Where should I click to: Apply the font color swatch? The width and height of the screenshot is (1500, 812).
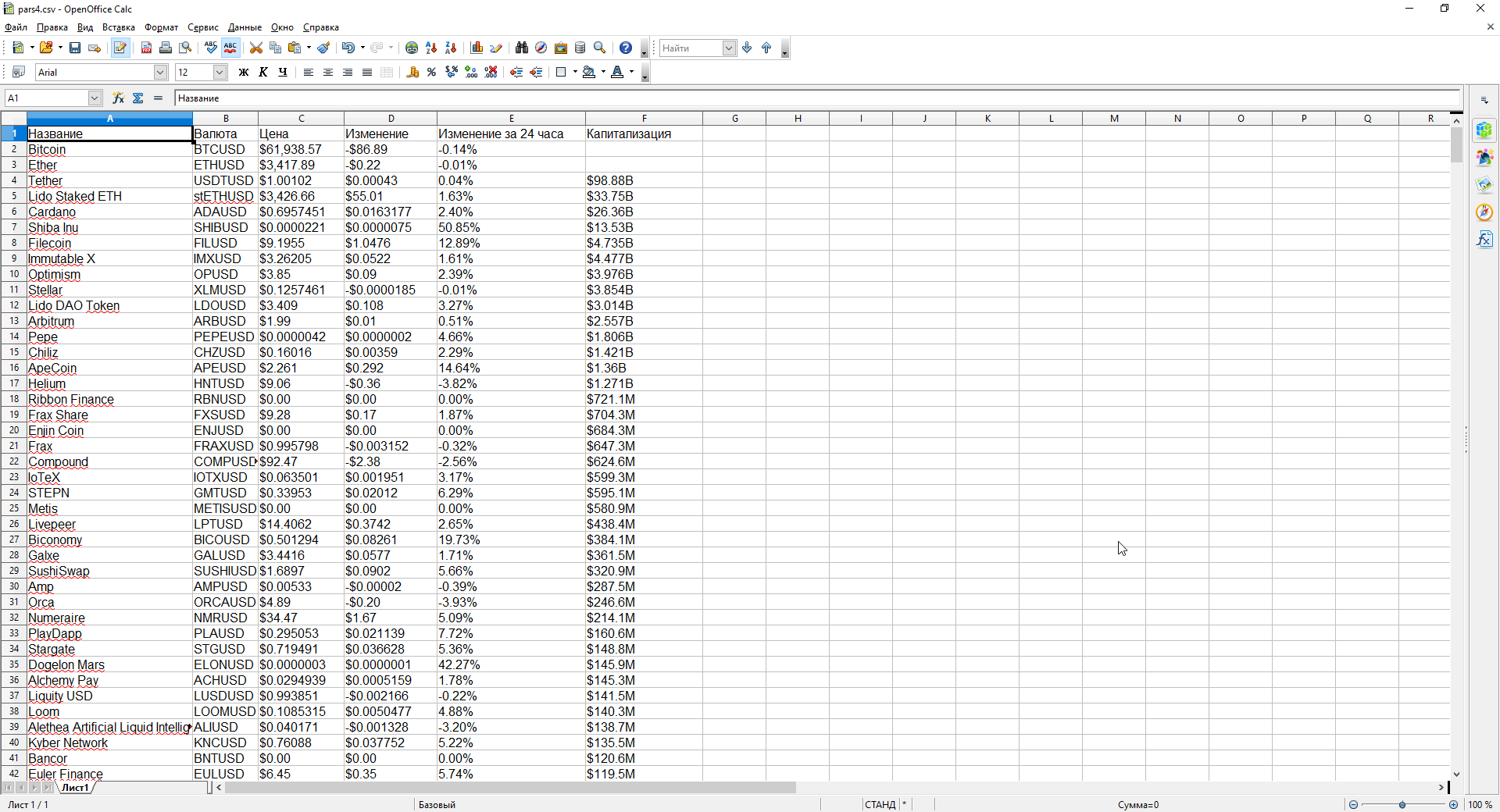pyautogui.click(x=618, y=72)
